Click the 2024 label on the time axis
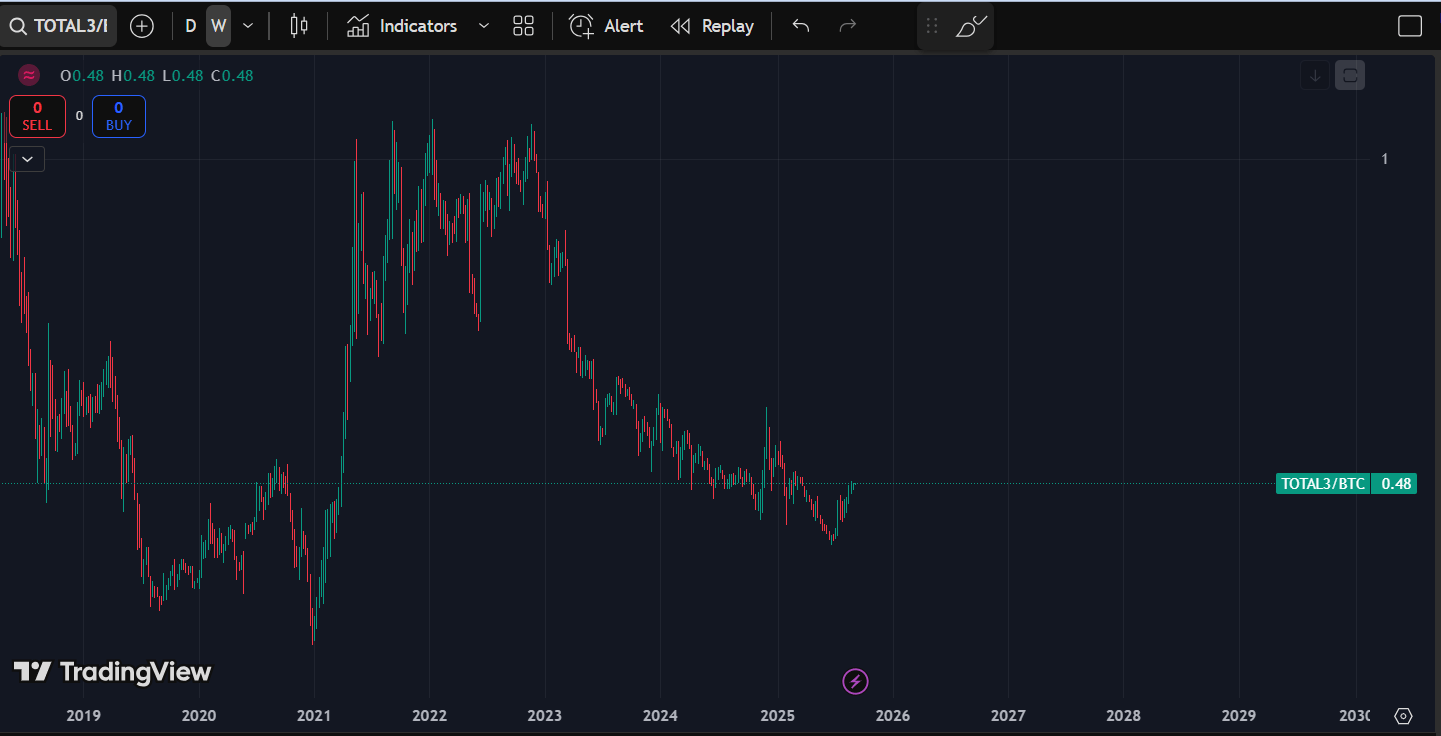Screen dimensions: 1441x736 660,716
